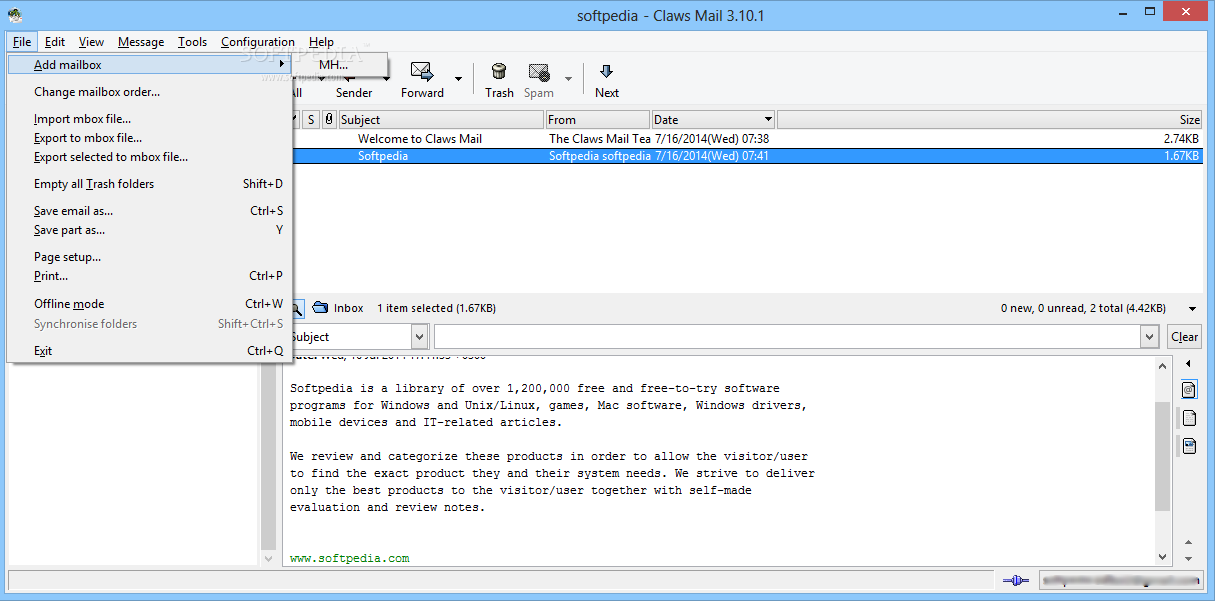Sort by attachment column header
This screenshot has height=601, width=1215.
329,120
